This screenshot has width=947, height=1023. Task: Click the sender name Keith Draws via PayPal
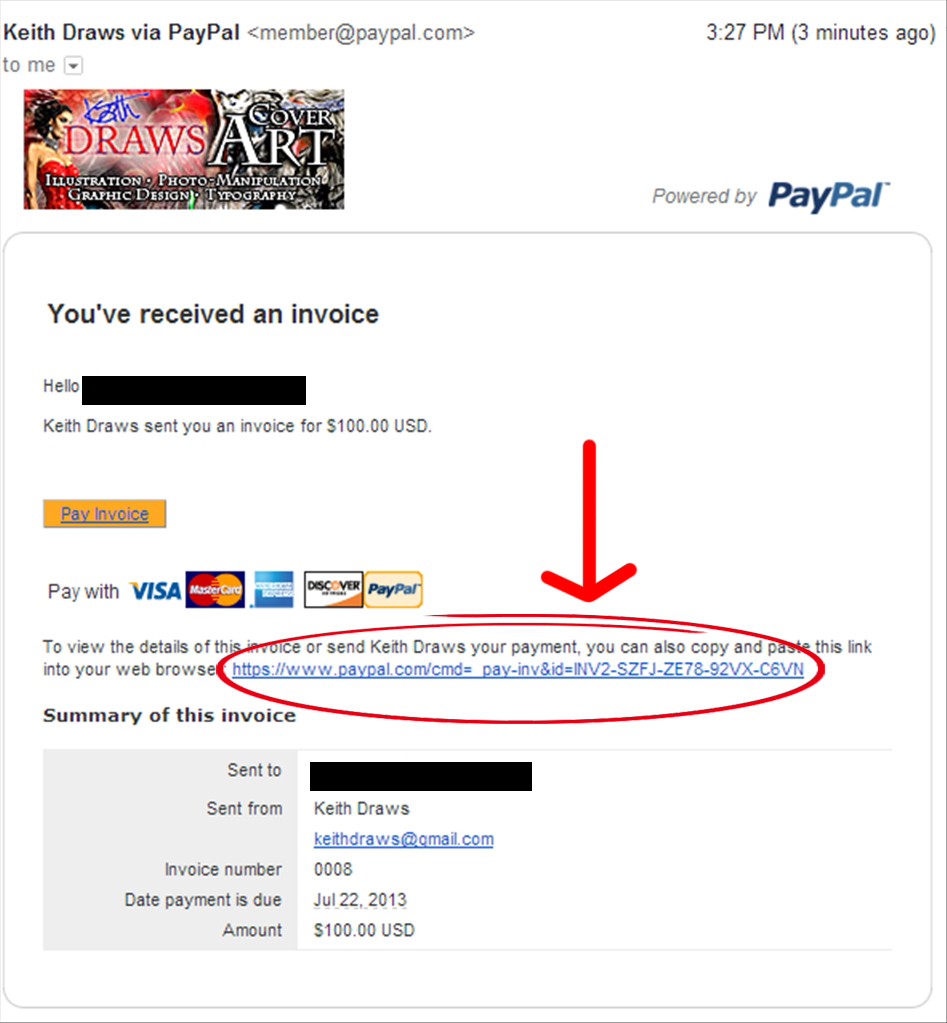click(122, 32)
